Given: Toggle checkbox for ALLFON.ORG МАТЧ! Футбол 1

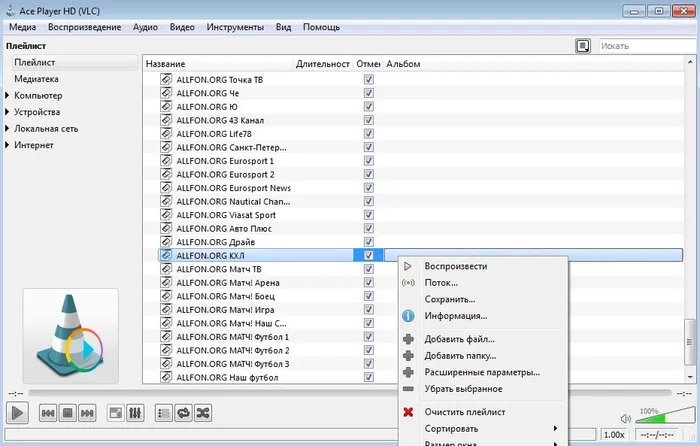Looking at the screenshot, I should 368,336.
